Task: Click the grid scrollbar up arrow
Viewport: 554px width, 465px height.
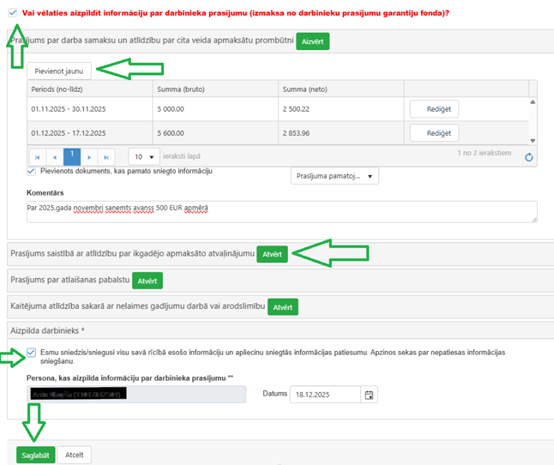Action: tap(532, 102)
